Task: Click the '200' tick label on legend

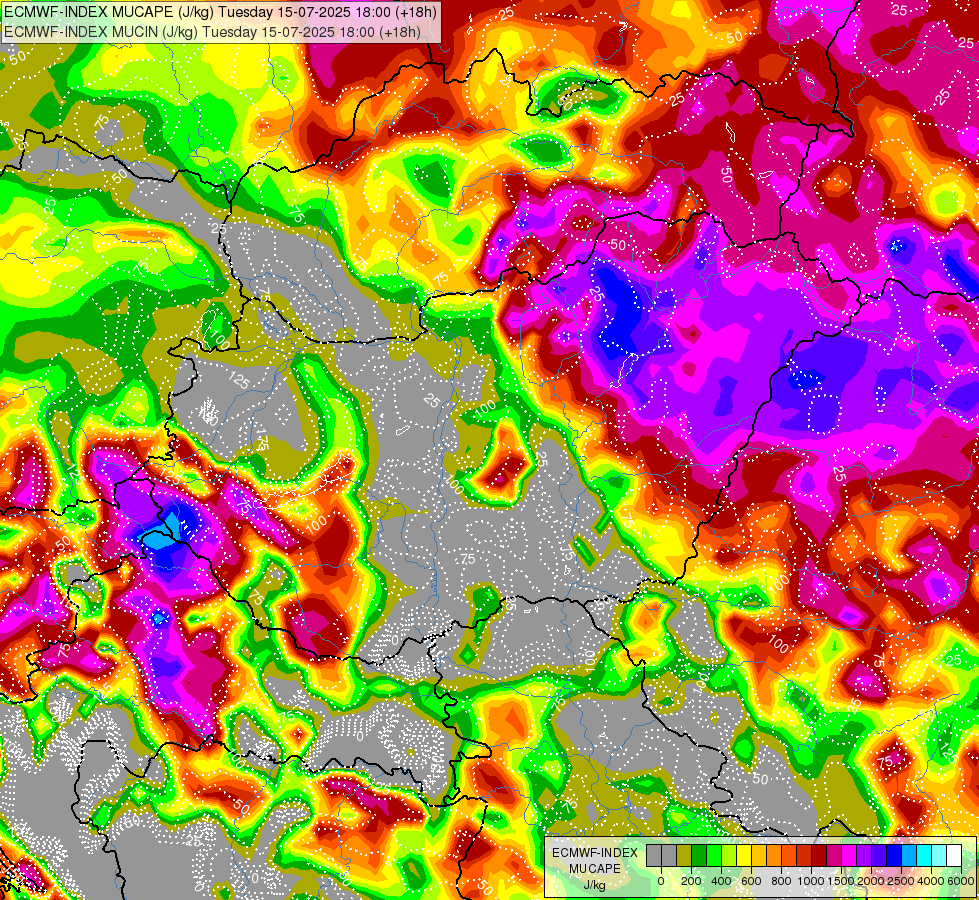Action: coord(691,881)
